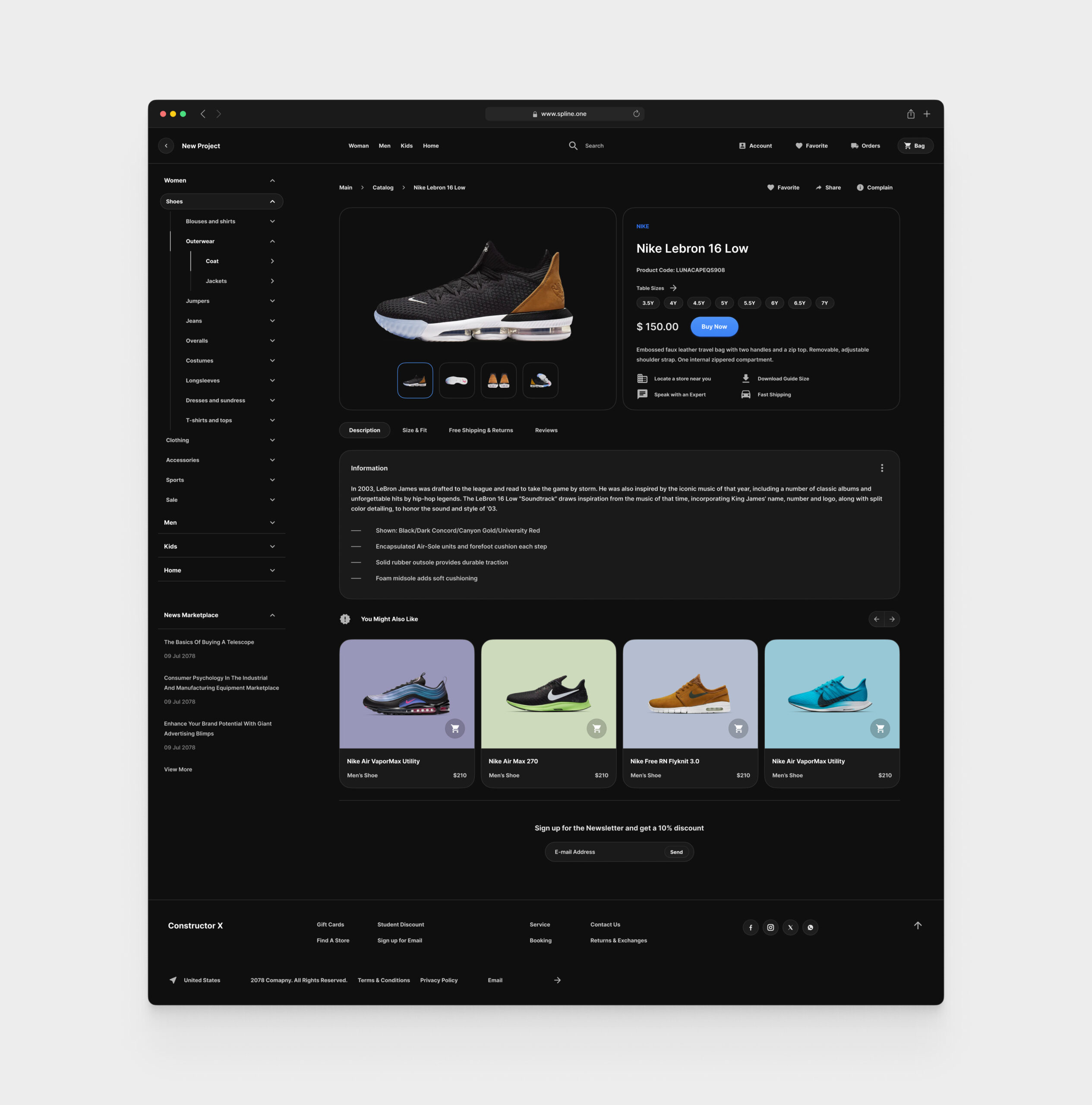Click the search magnifier icon
Screen dimensions: 1092x1105
(x=573, y=146)
